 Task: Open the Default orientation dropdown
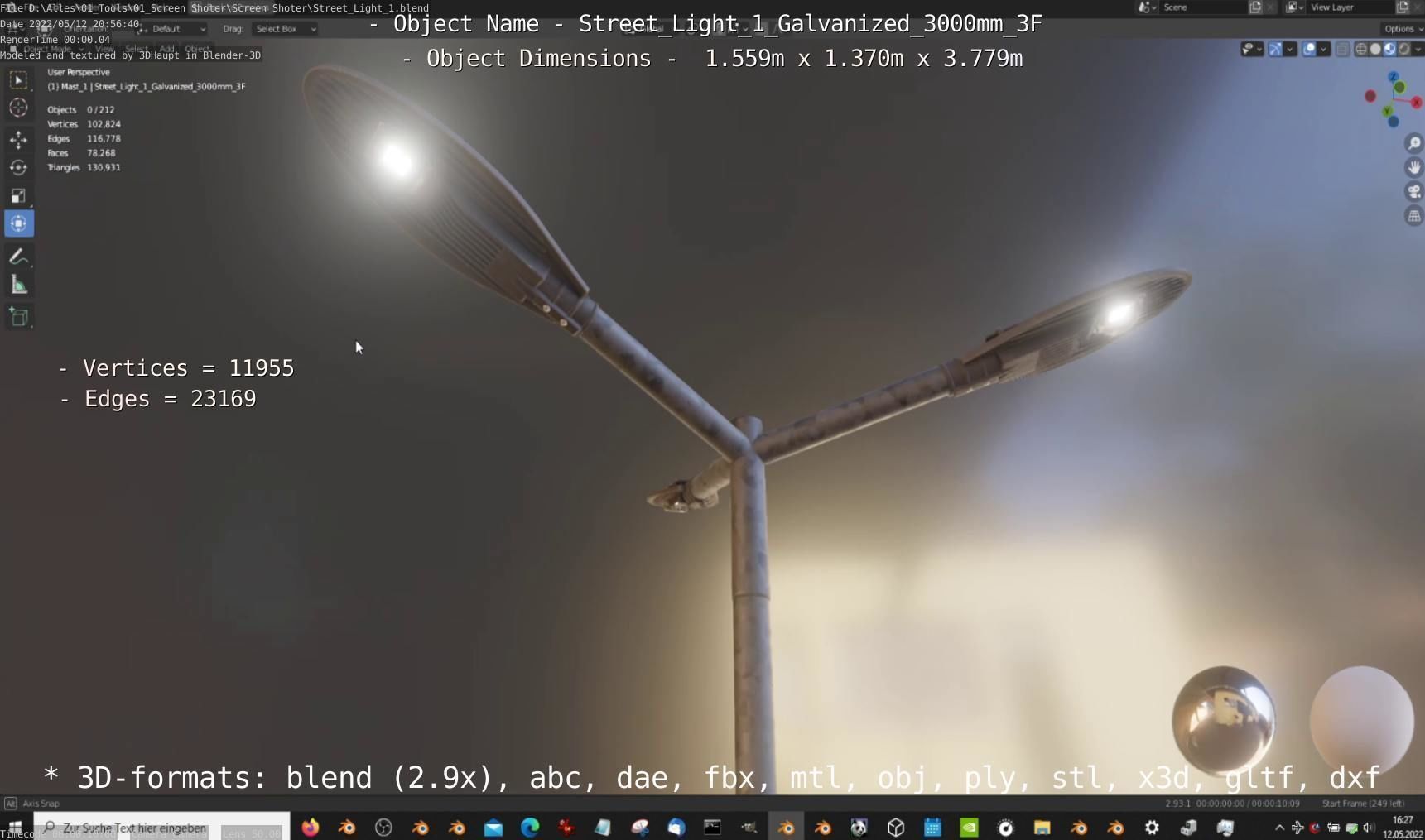pyautogui.click(x=173, y=29)
